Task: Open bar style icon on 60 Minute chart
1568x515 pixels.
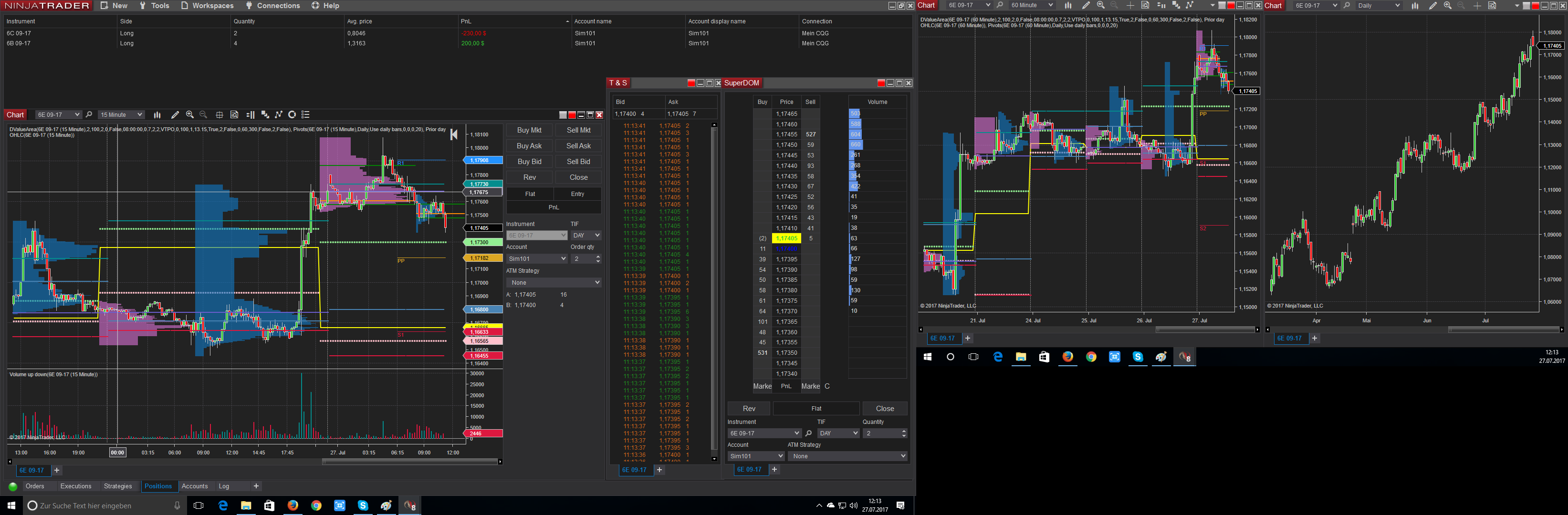Action: [x=1067, y=5]
